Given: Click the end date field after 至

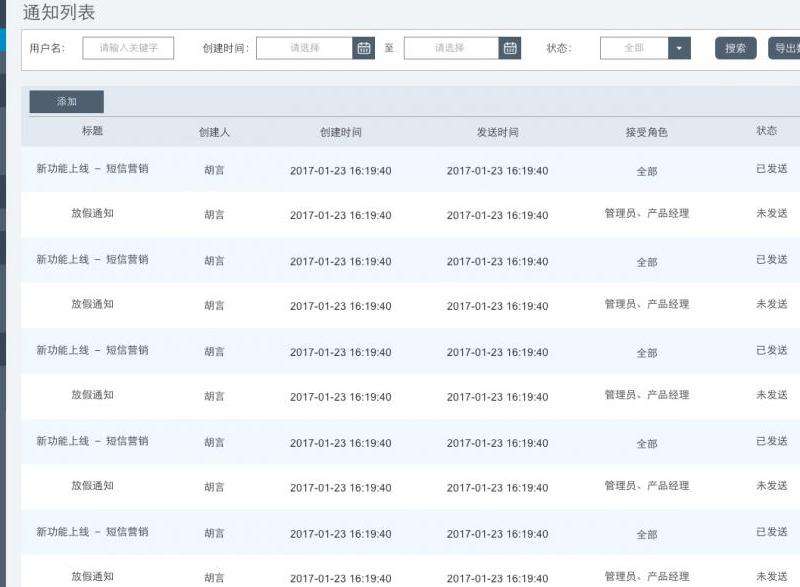Looking at the screenshot, I should tap(451, 48).
